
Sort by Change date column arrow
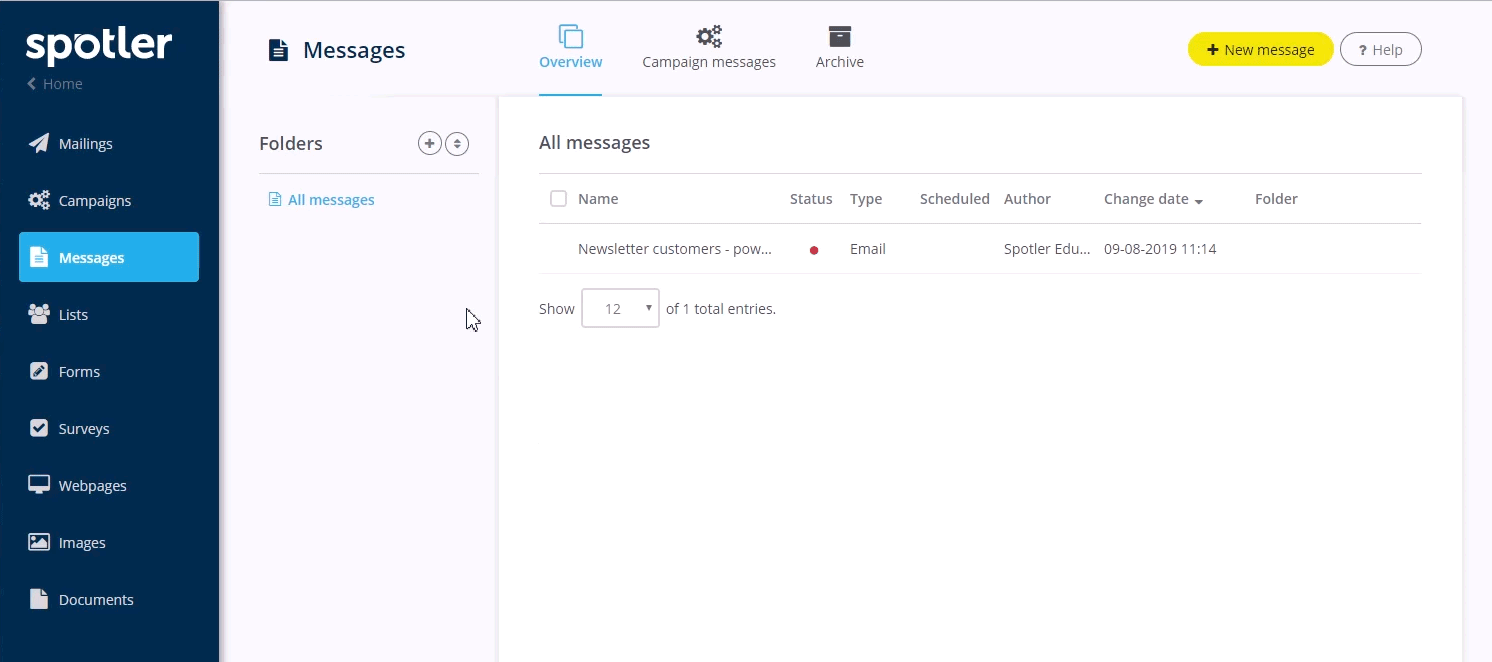[1198, 200]
